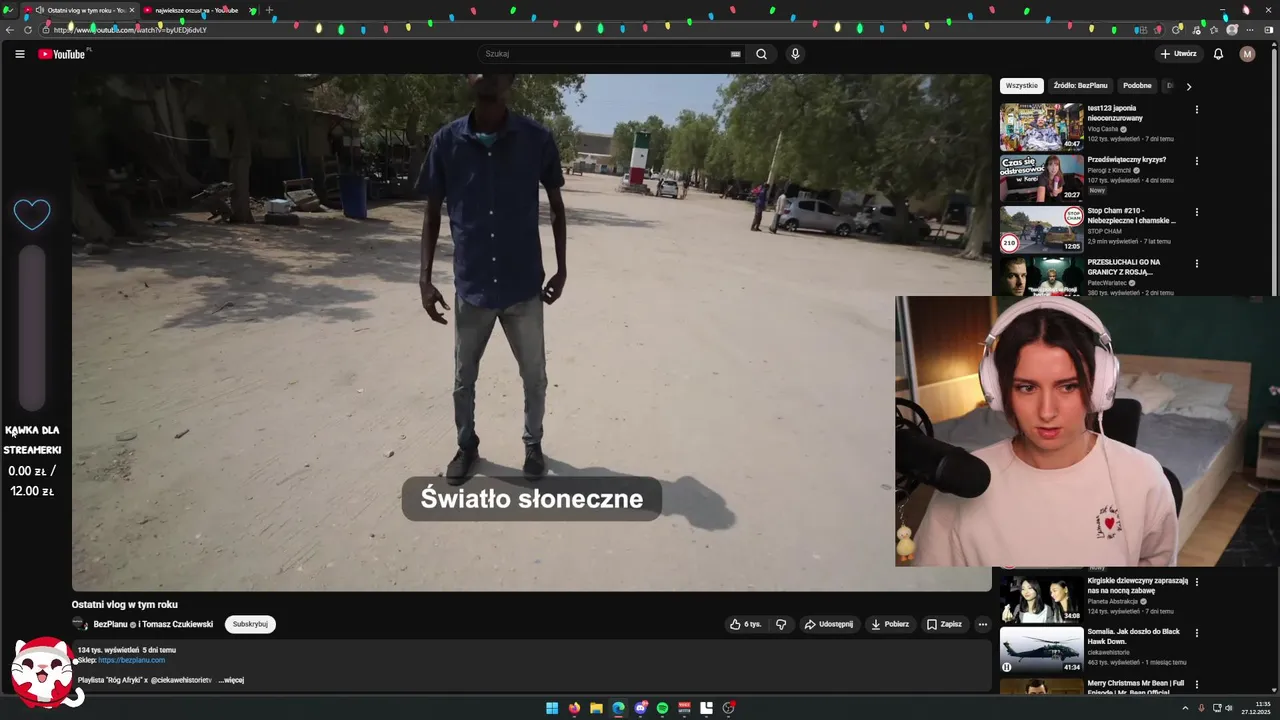Go back with browser back arrow
The width and height of the screenshot is (1280, 720).
coord(11,30)
